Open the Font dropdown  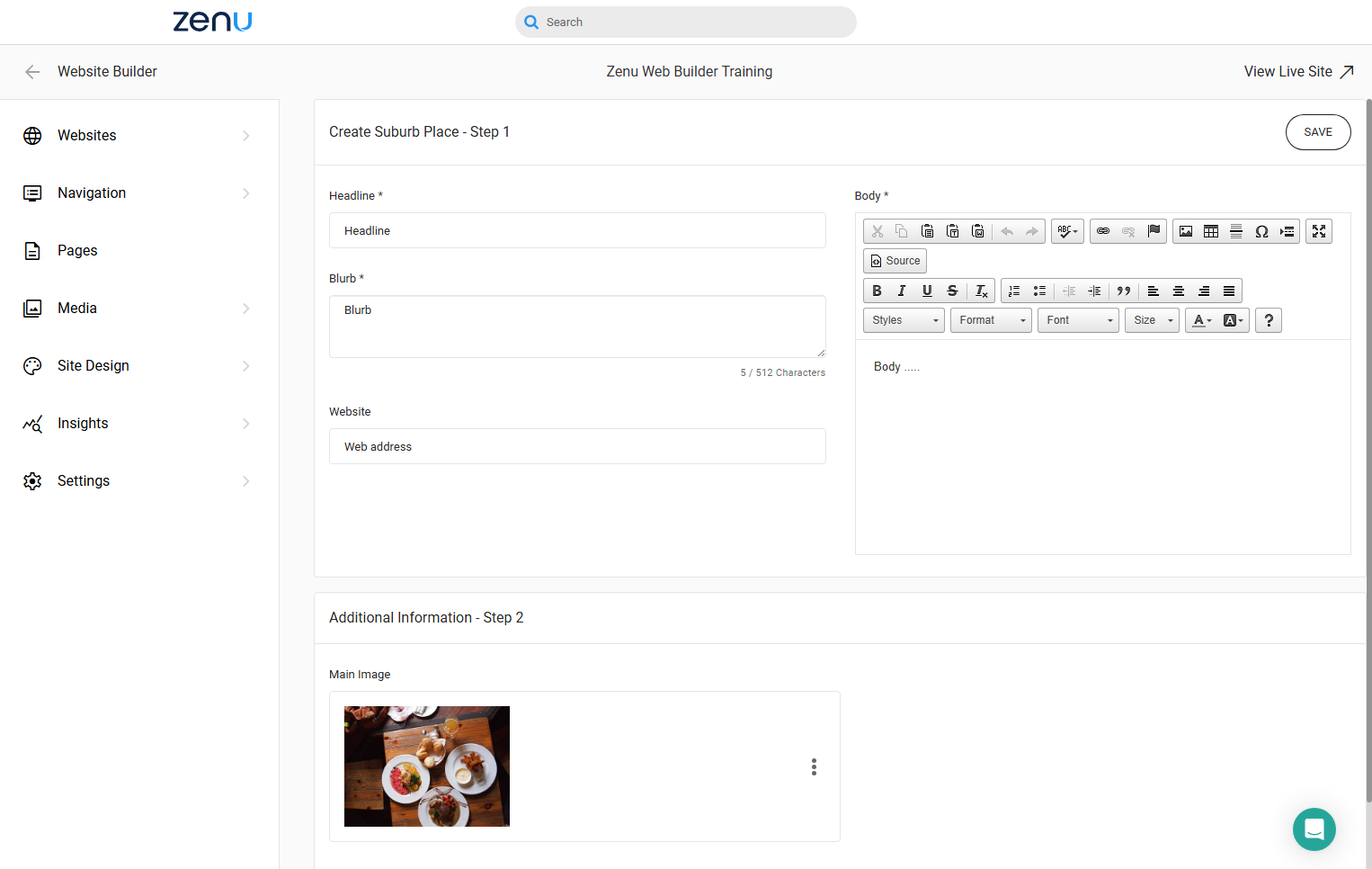pyautogui.click(x=1078, y=320)
